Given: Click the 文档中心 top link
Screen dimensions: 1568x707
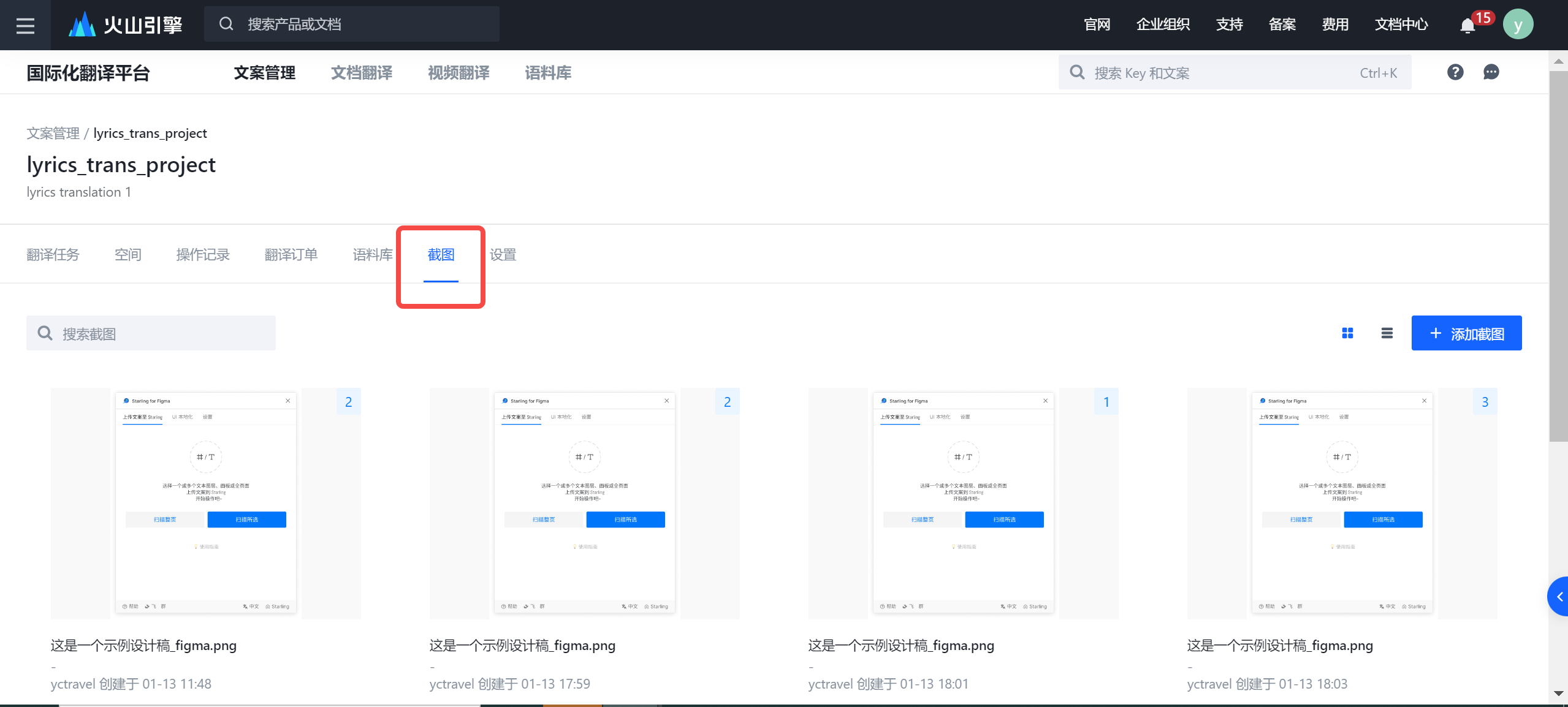Looking at the screenshot, I should (1401, 25).
